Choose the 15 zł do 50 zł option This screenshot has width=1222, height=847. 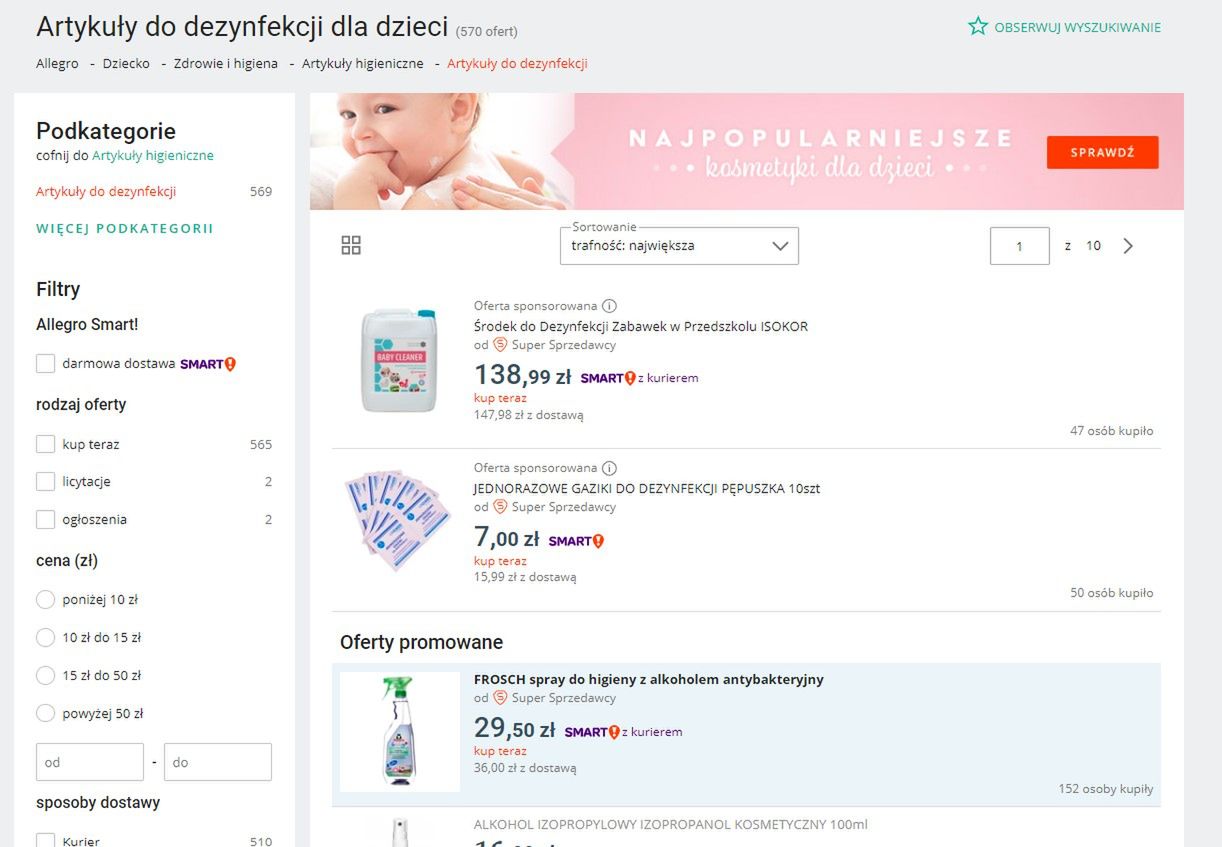pos(46,676)
